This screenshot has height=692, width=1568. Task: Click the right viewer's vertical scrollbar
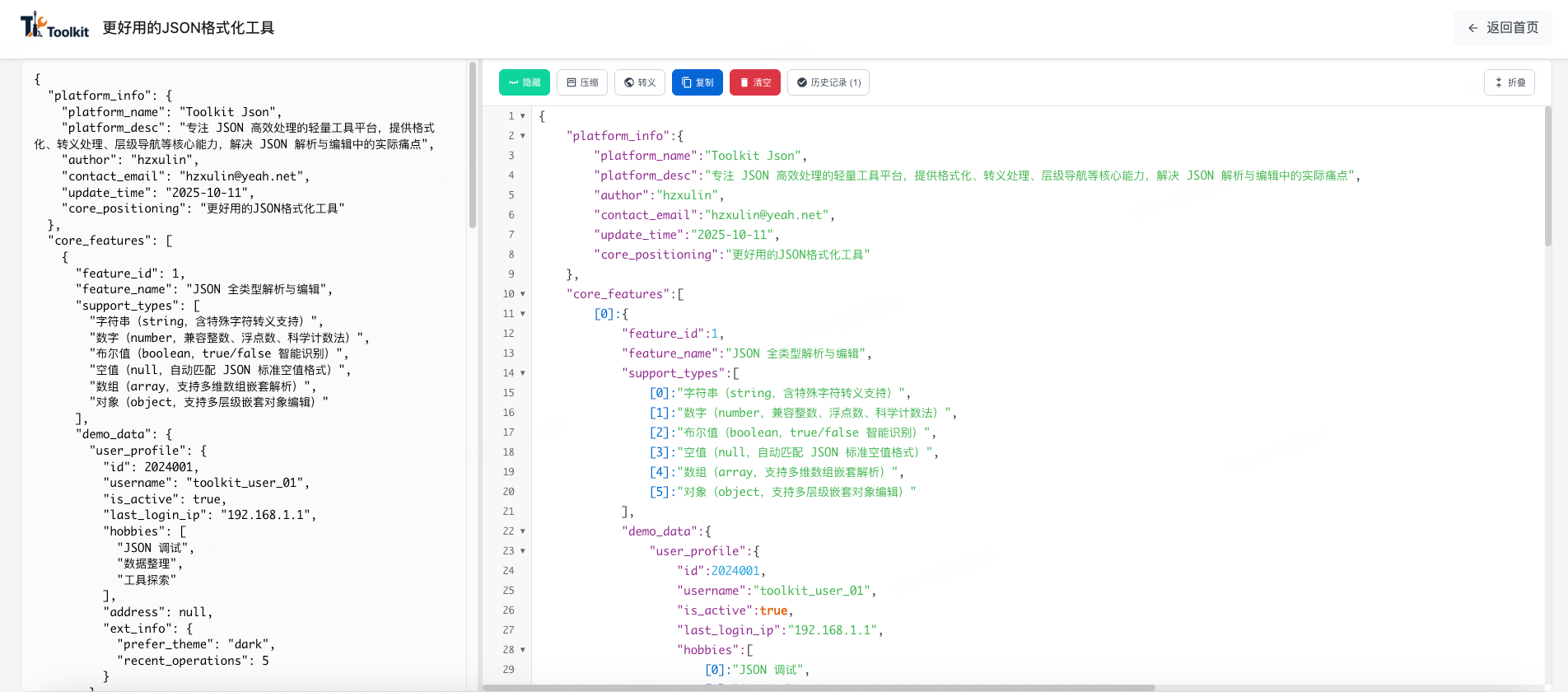tap(1547, 175)
